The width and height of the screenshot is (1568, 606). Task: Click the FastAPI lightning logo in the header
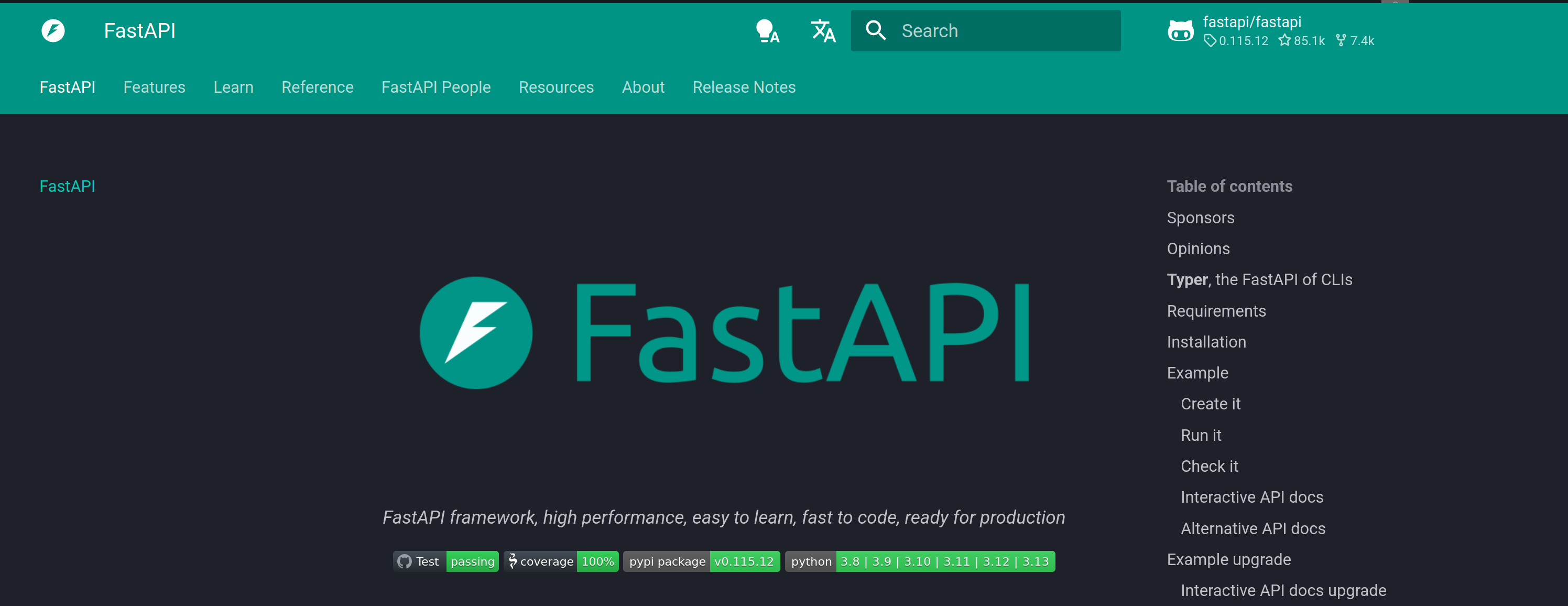click(53, 30)
